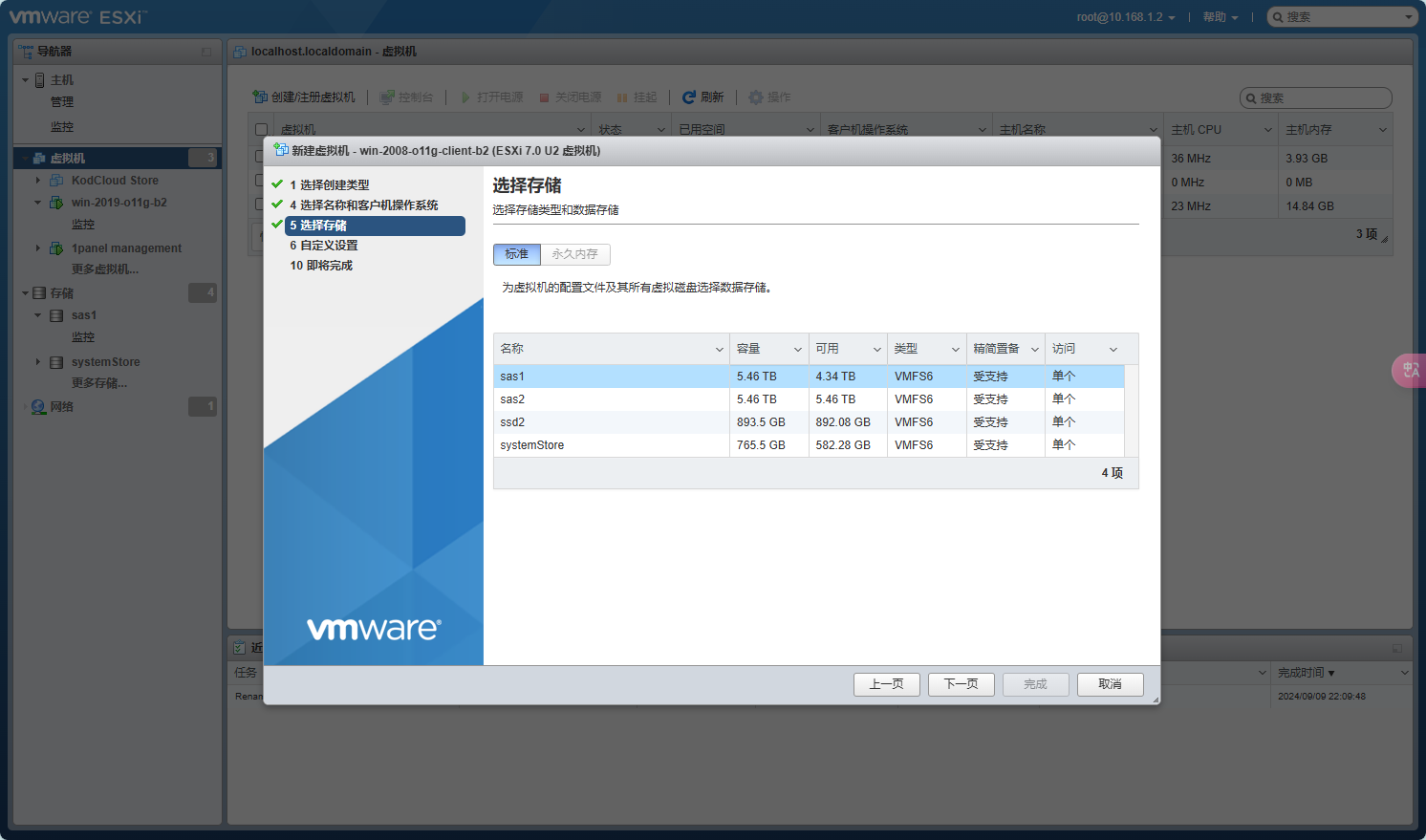
Task: Go to wizard step 1 选择创建类型
Action: pyautogui.click(x=330, y=185)
